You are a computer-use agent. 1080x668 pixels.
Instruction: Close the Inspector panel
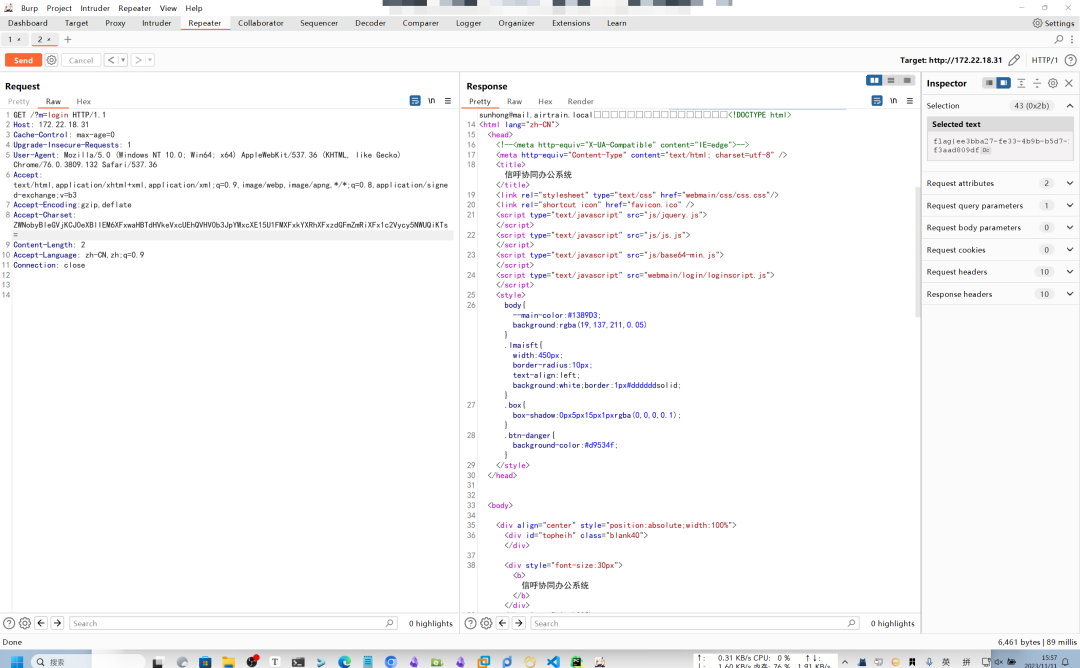[1069, 83]
